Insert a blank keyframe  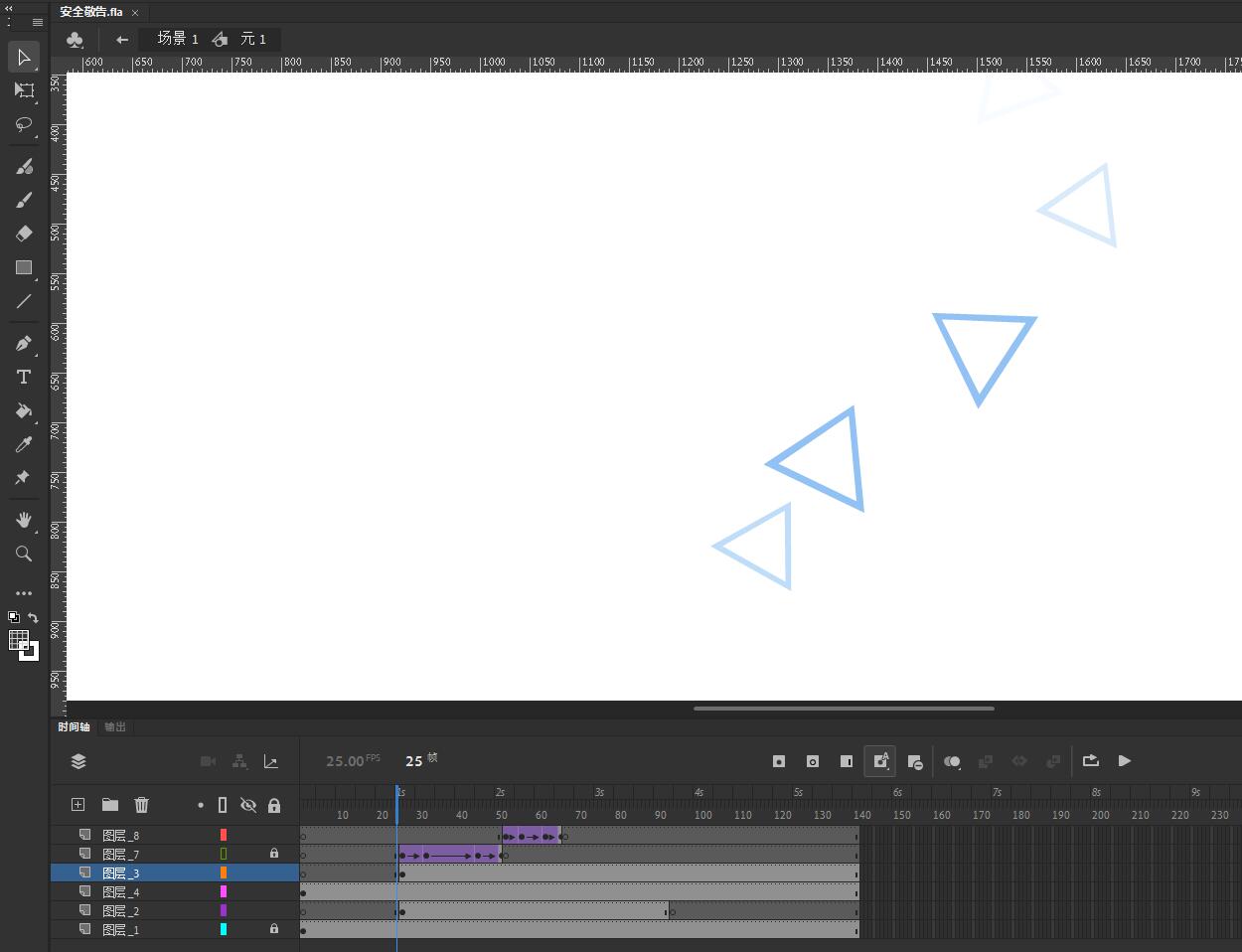813,761
